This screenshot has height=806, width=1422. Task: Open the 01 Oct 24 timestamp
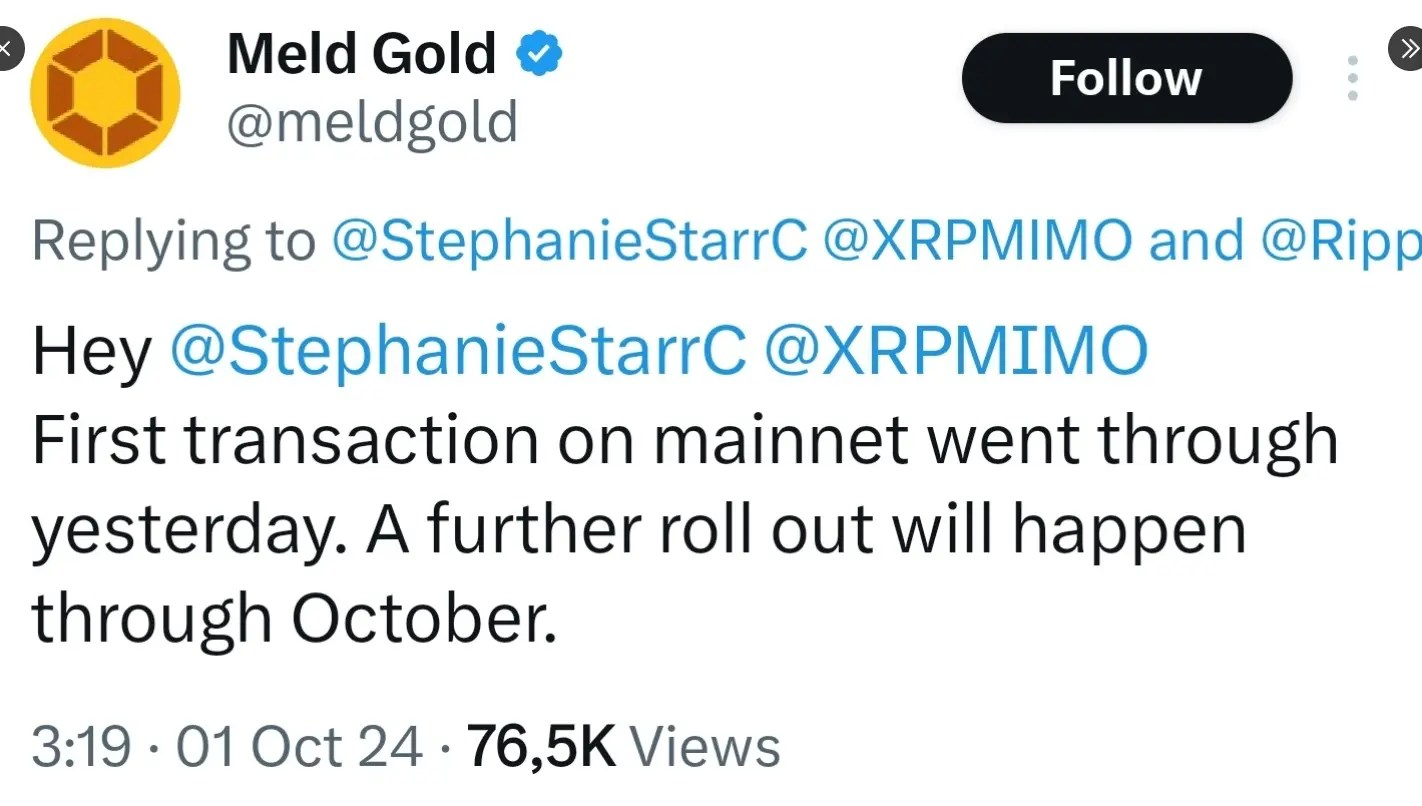point(295,745)
